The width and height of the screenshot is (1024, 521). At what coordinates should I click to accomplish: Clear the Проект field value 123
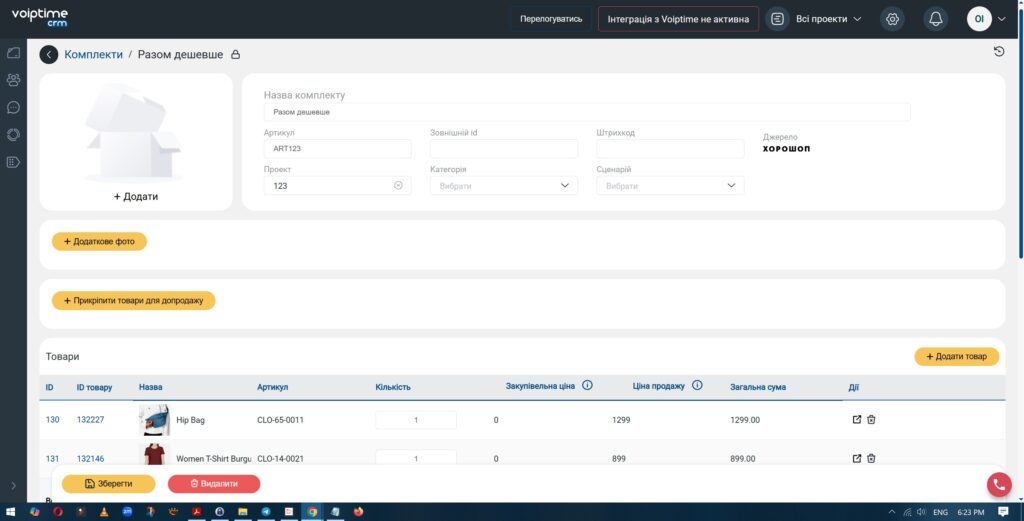click(x=398, y=185)
